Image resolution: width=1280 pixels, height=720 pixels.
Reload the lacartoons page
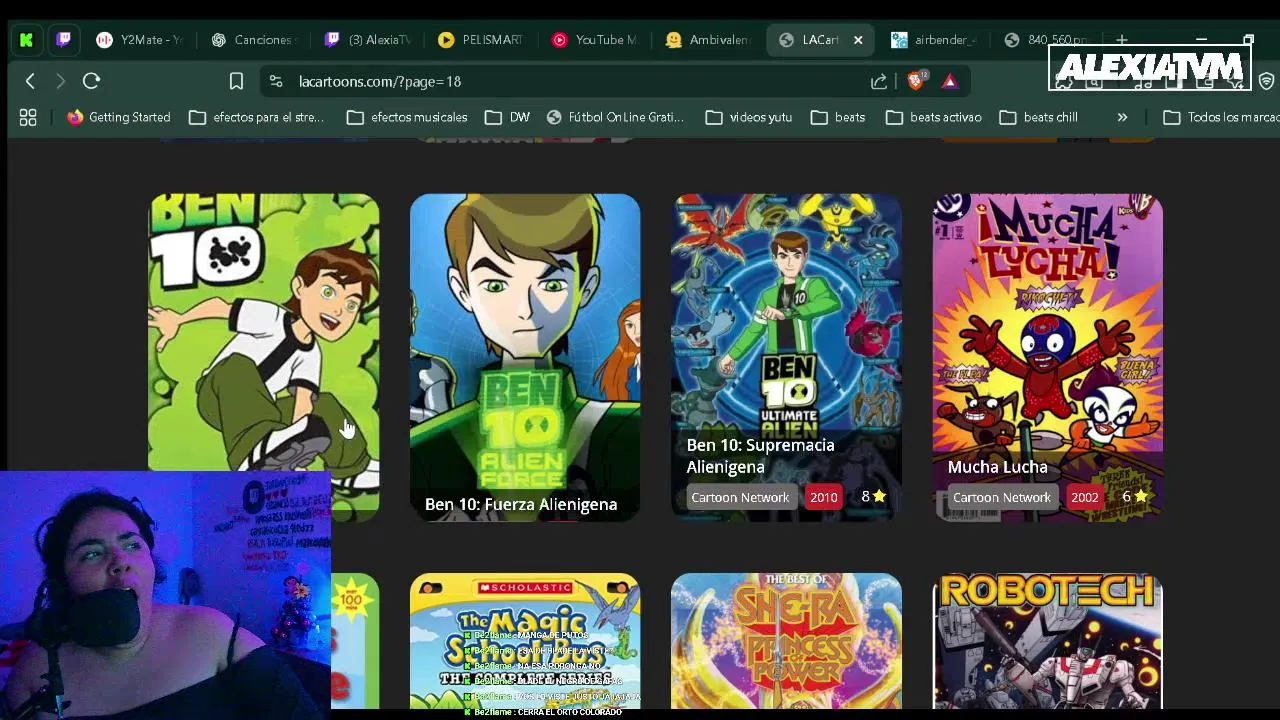click(91, 81)
